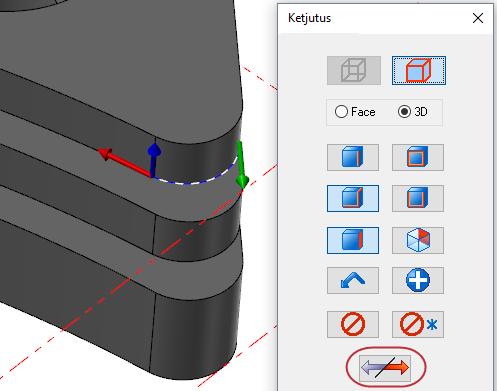Click the face outline selection cube icon
The image size is (497, 391).
point(418,157)
